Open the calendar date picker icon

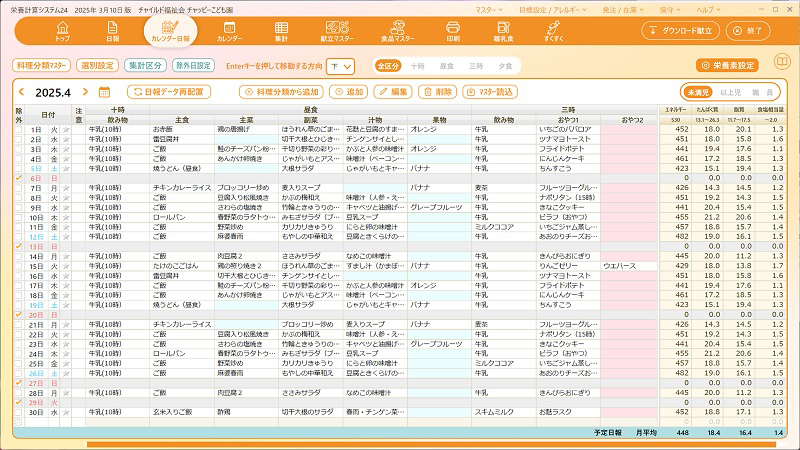pos(104,92)
